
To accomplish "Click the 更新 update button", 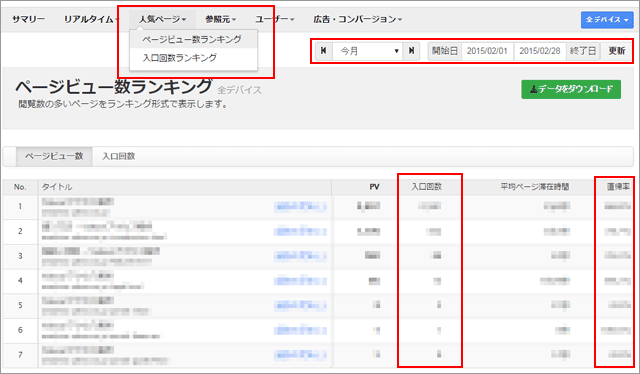I will tap(617, 51).
